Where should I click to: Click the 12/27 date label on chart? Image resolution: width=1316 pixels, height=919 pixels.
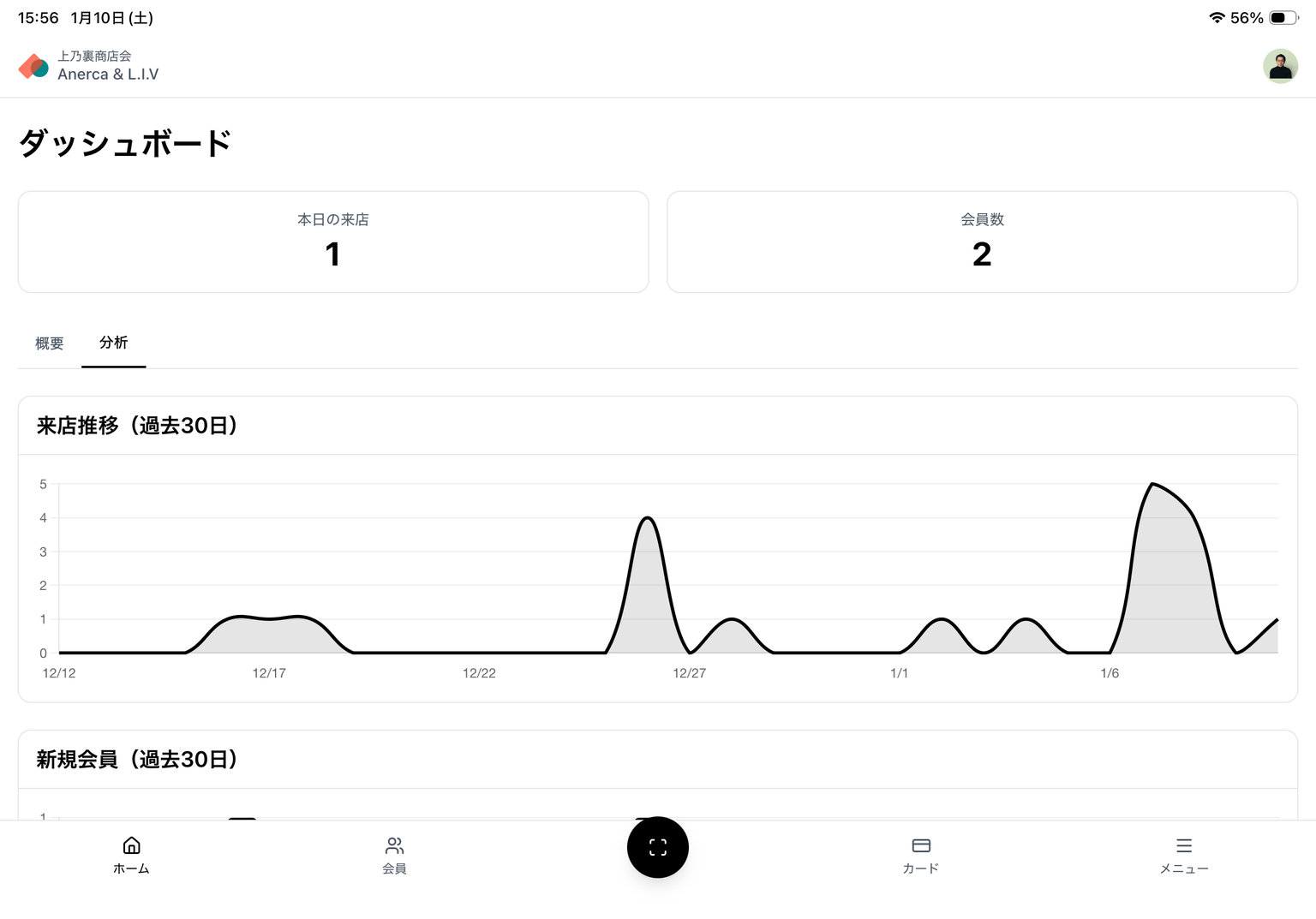[689, 673]
